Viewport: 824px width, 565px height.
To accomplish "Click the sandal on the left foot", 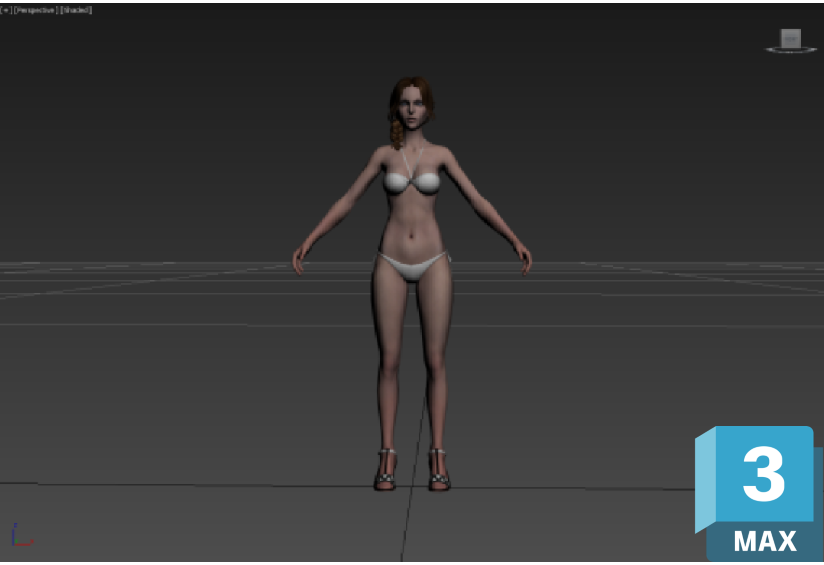I will tap(386, 470).
